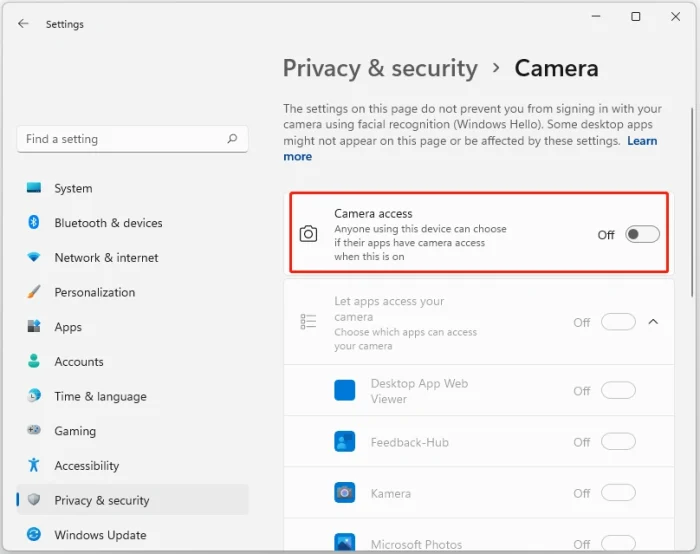This screenshot has height=554, width=700.
Task: Click the Gaming controller icon
Action: pos(34,430)
